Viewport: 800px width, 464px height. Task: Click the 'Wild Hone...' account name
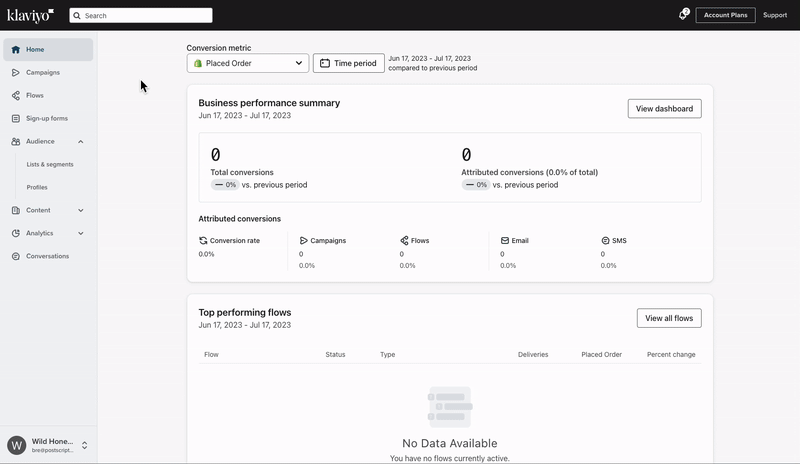point(53,441)
